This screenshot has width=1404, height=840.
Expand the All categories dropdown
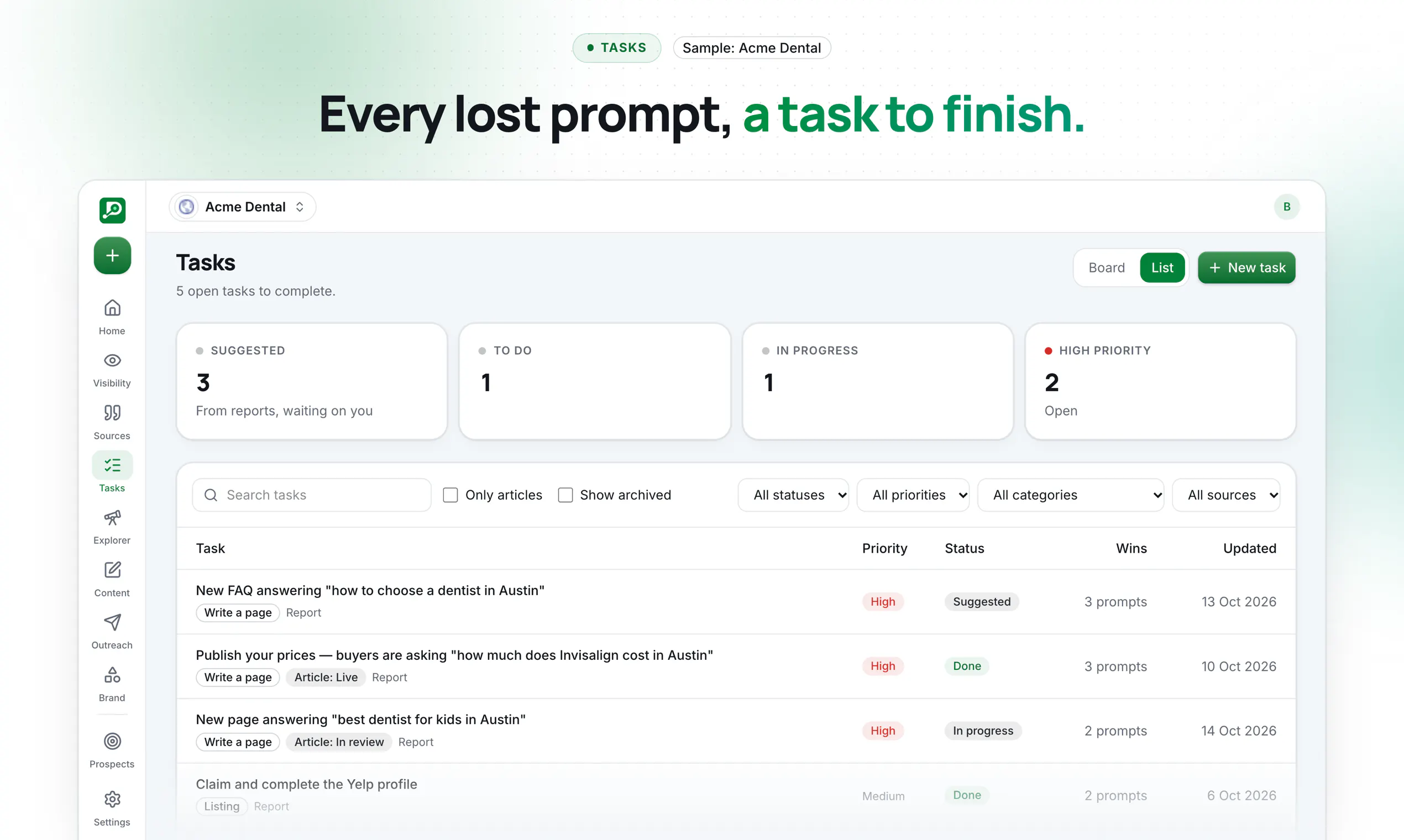click(x=1071, y=495)
